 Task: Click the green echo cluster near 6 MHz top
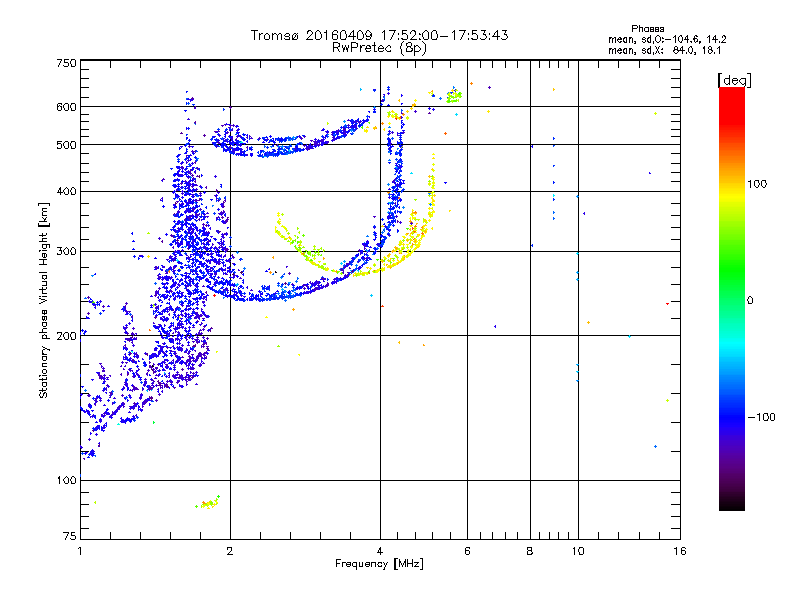pos(454,95)
